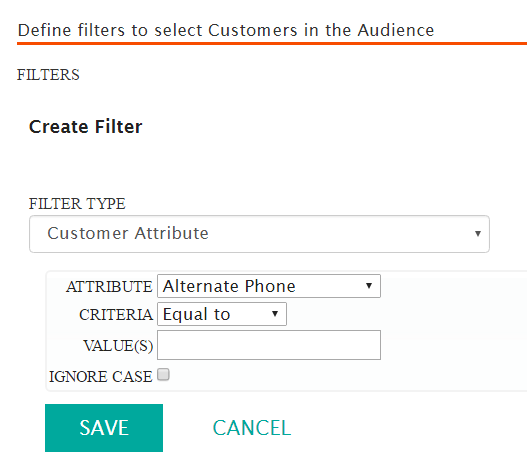Click the arrow icon of the Criteria select
The width and height of the screenshot is (527, 463).
[x=275, y=314]
